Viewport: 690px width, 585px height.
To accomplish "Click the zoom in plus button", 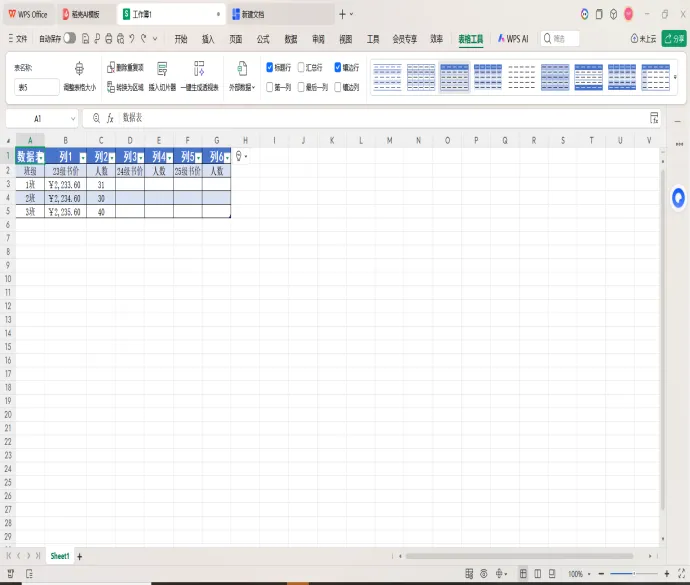I will point(667,574).
